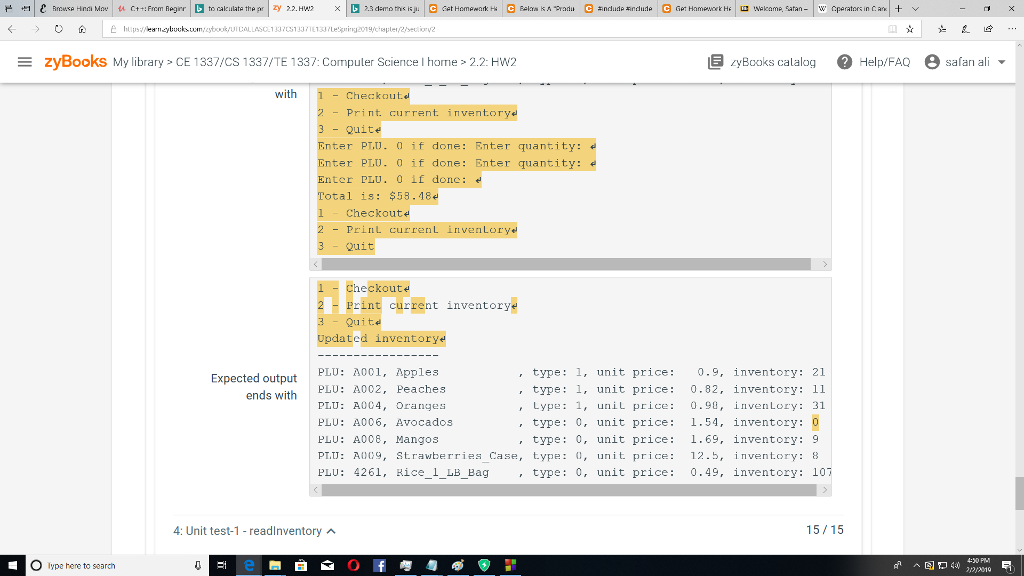
Task: Click the zyBooks logo
Action: [75, 61]
